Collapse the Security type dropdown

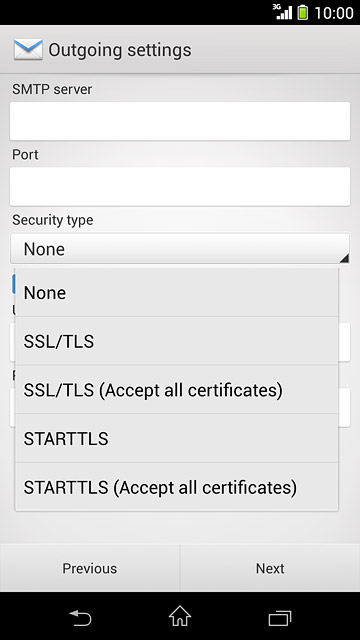click(x=180, y=249)
